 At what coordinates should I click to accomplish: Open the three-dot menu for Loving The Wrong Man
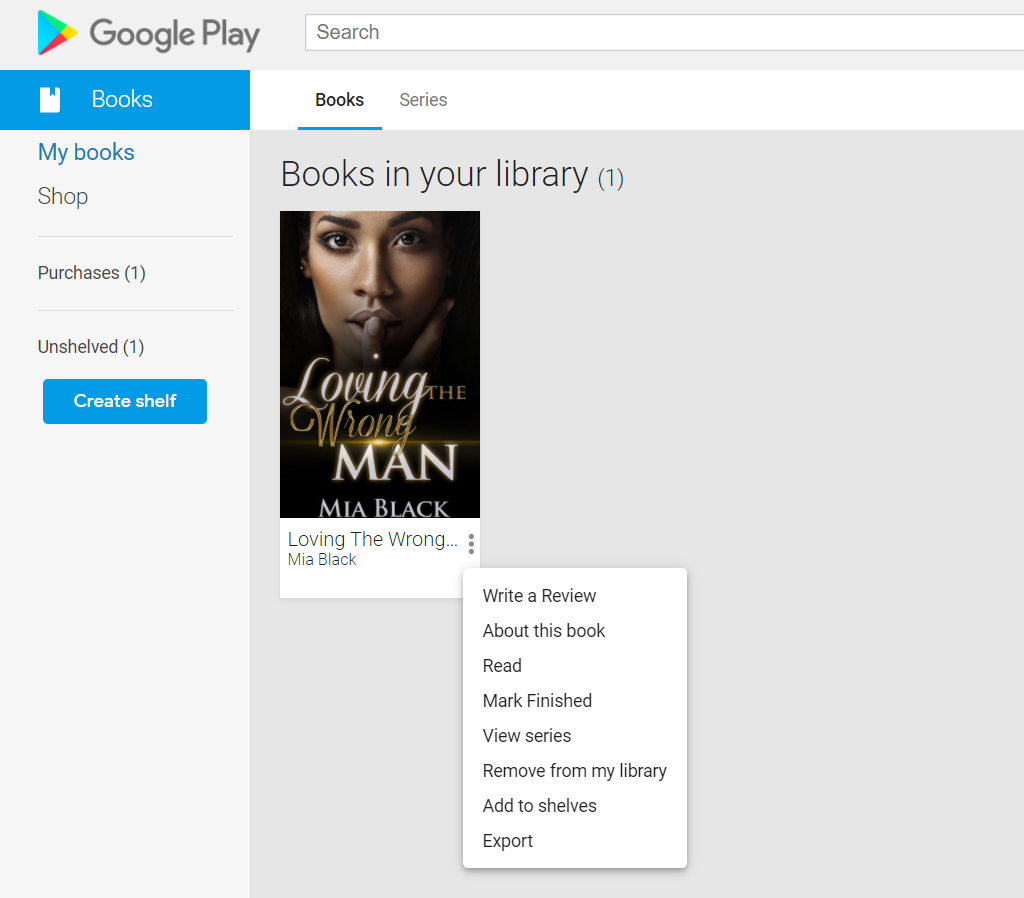pos(471,543)
